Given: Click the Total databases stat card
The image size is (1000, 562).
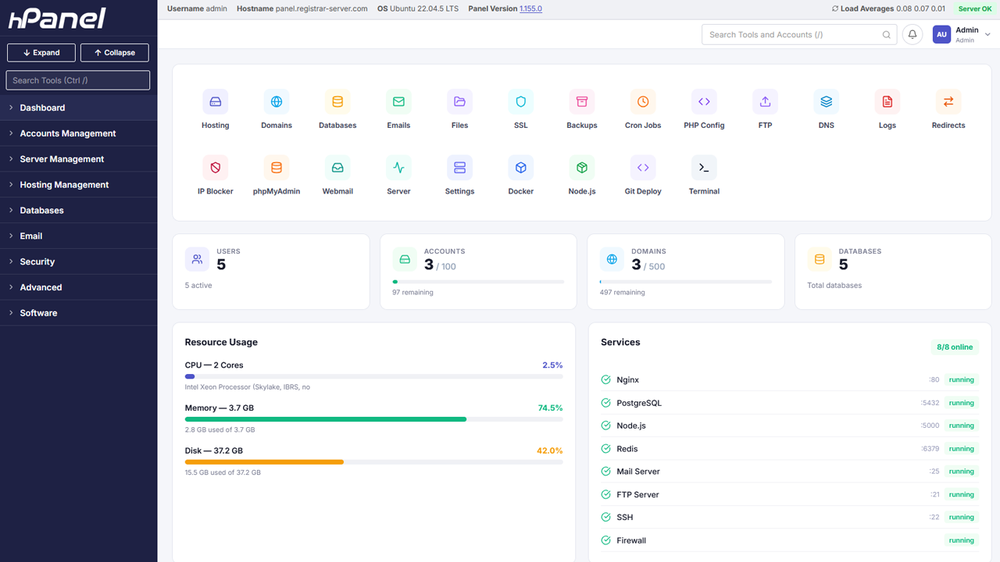Looking at the screenshot, I should [893, 272].
